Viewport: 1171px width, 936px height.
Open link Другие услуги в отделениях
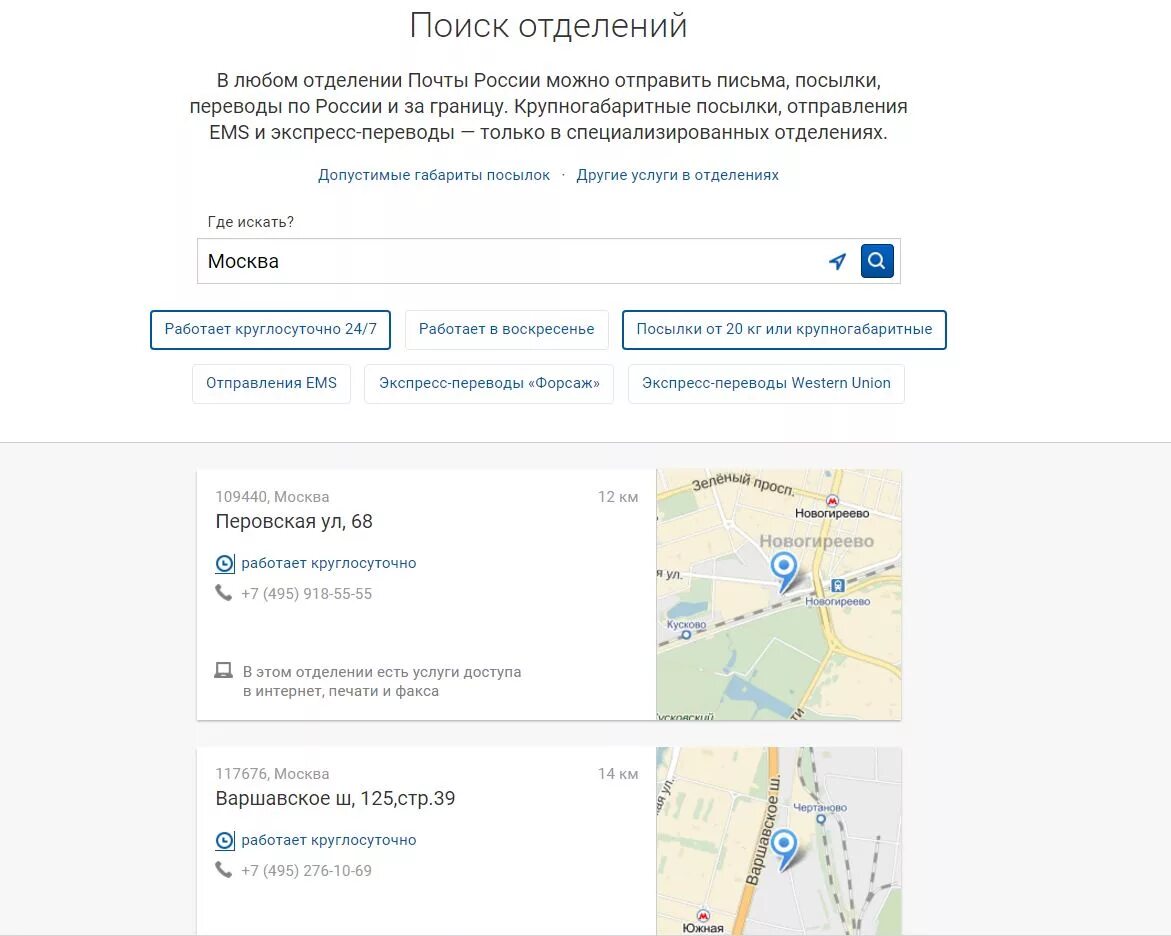pyautogui.click(x=677, y=175)
